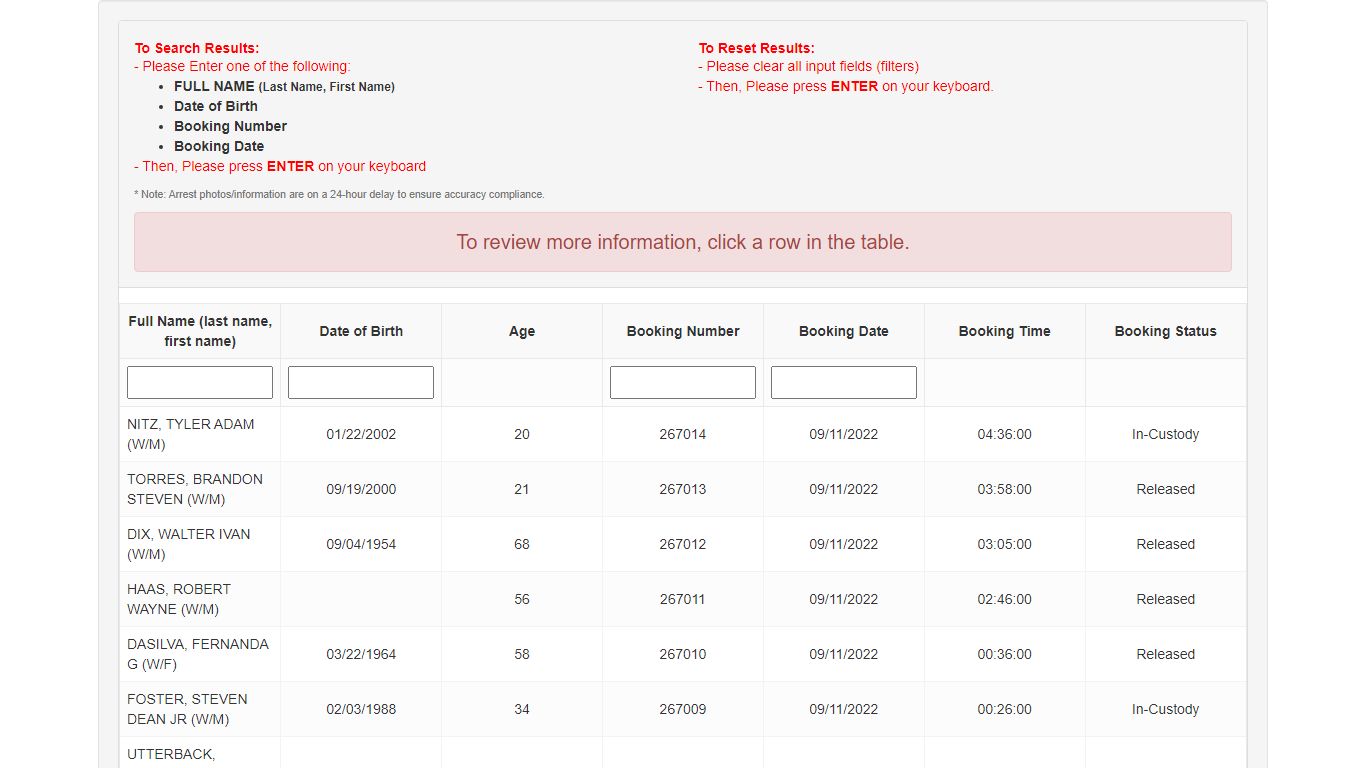Open the FOSTER, STEVEN DEAN JR row
The image size is (1366, 768).
pos(683,709)
